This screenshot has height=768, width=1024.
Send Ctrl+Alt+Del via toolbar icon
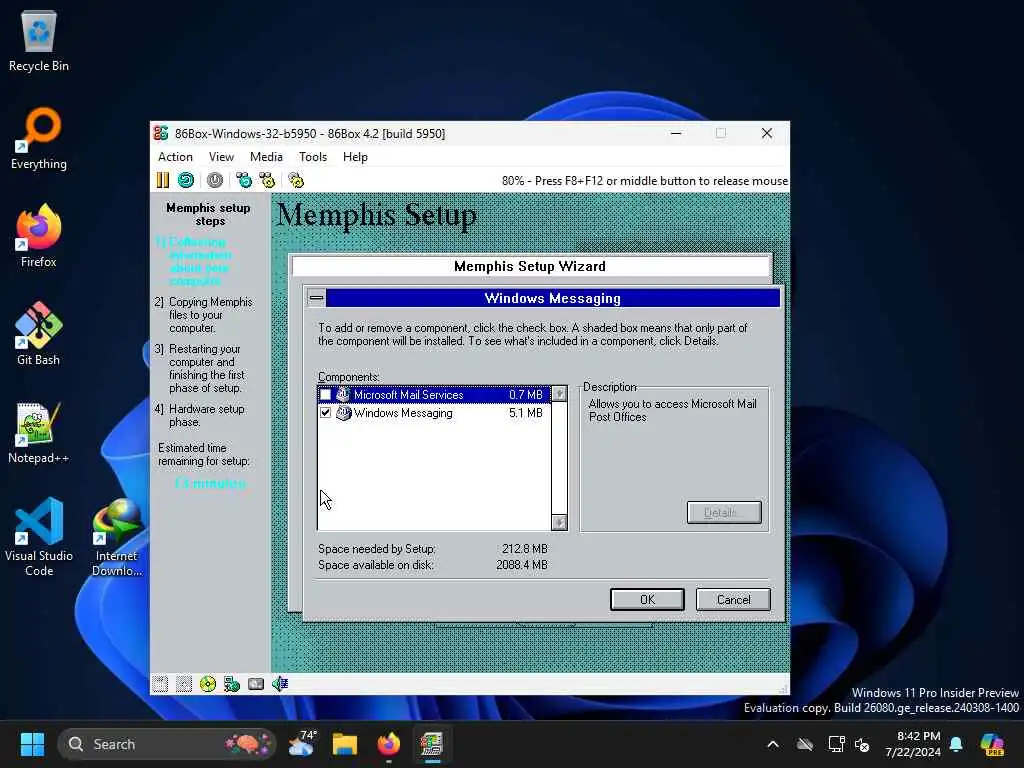click(244, 180)
